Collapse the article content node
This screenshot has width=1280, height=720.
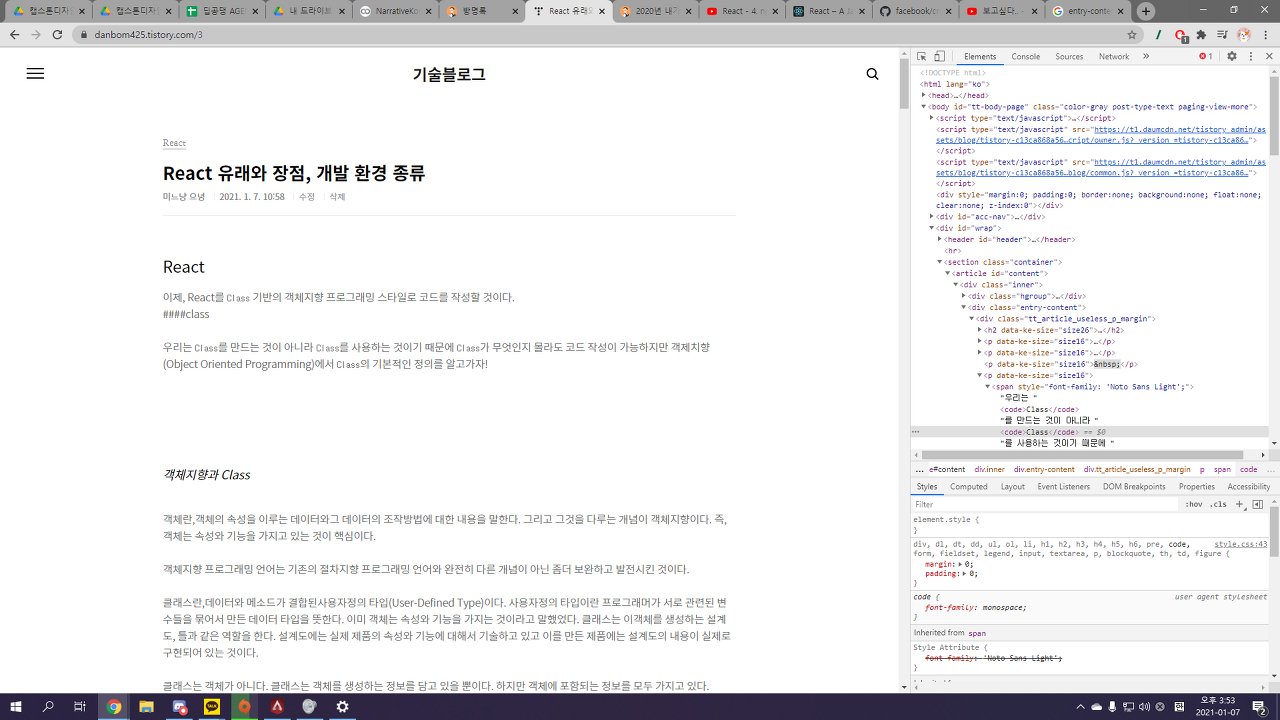(x=948, y=274)
